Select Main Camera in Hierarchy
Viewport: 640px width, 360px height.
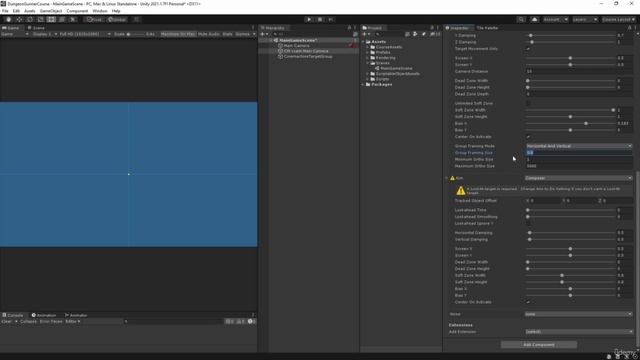pyautogui.click(x=296, y=46)
